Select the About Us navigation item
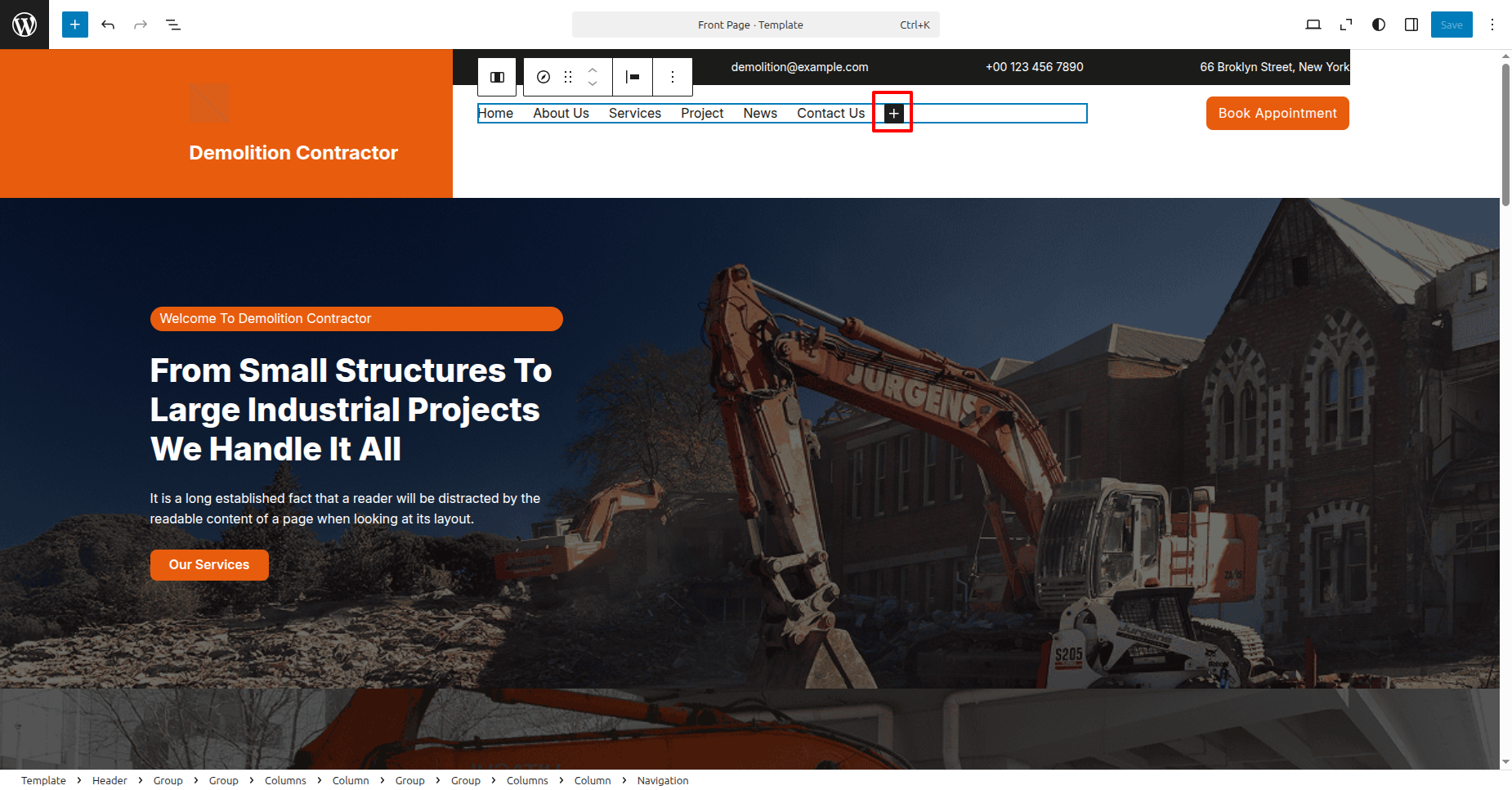 point(561,114)
